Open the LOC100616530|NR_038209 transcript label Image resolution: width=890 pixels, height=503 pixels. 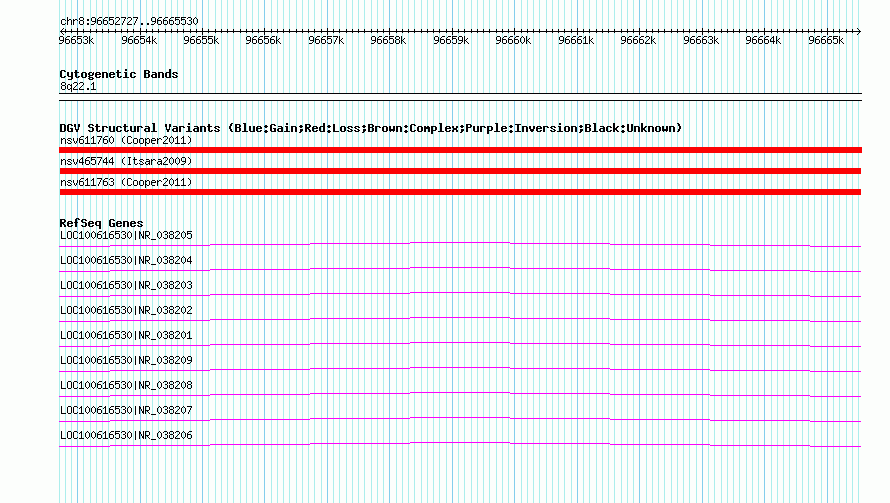[126, 360]
